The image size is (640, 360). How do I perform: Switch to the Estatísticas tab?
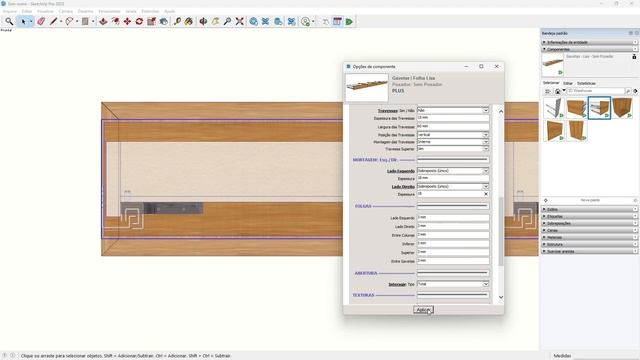click(x=587, y=83)
